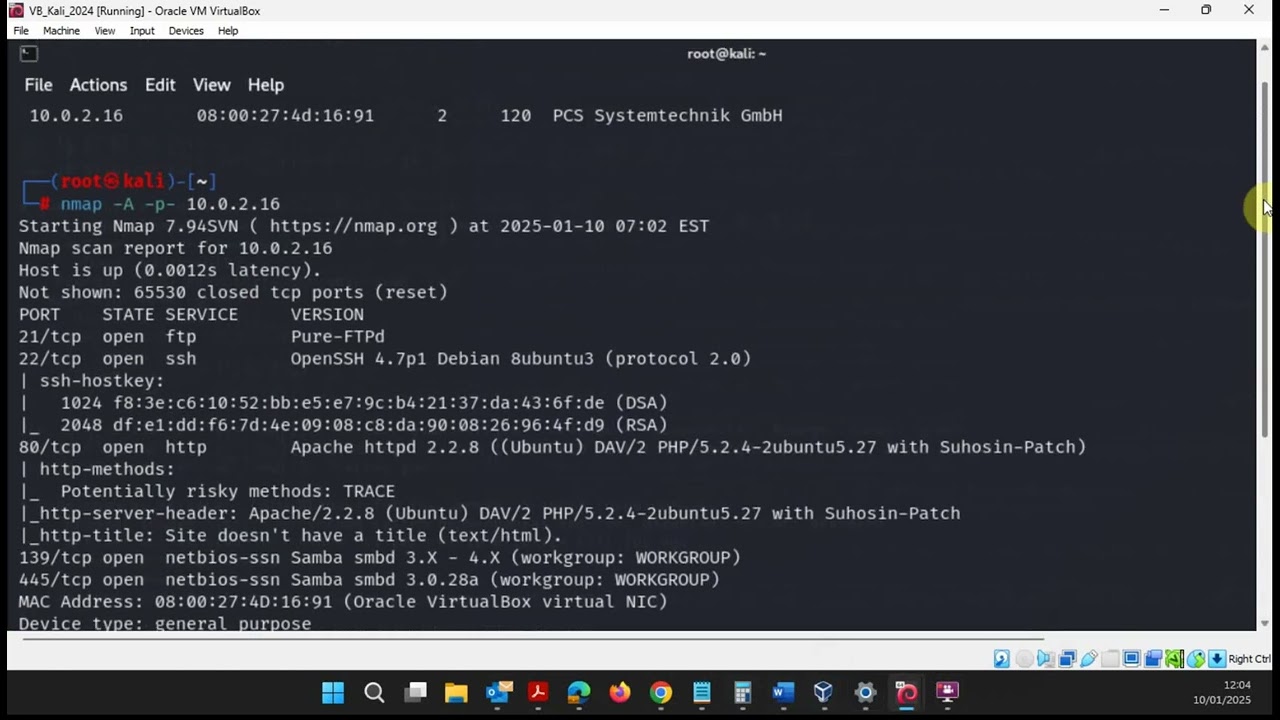Image resolution: width=1280 pixels, height=720 pixels.
Task: Open the VirtualBox View menu
Action: (x=105, y=31)
